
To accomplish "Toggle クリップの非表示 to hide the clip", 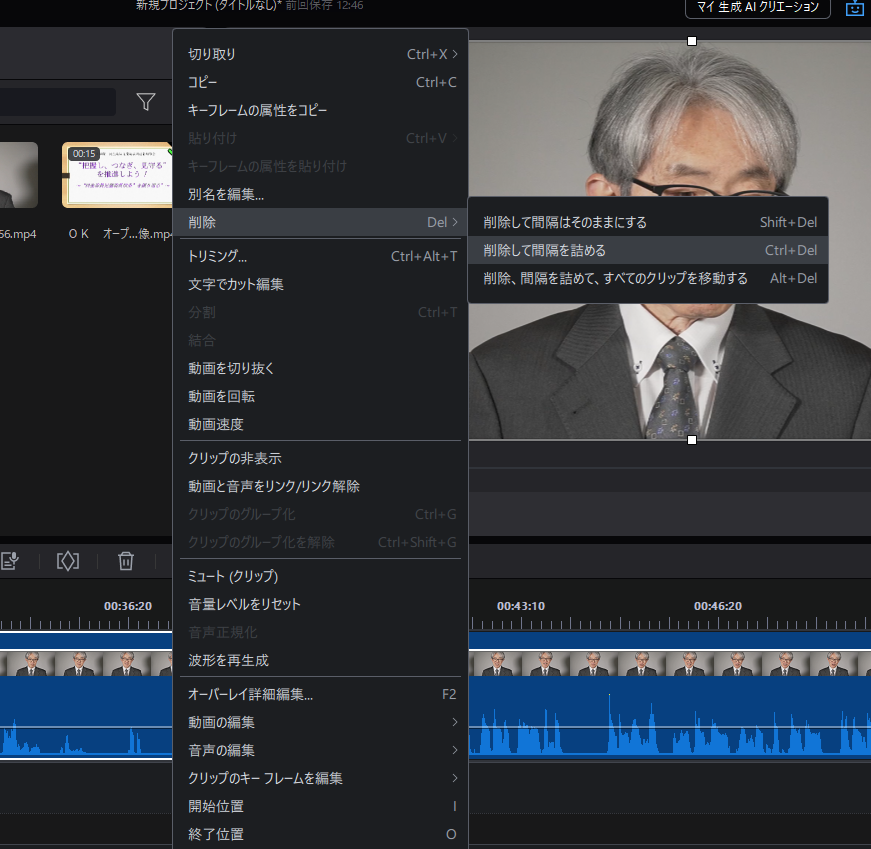I will click(x=235, y=458).
